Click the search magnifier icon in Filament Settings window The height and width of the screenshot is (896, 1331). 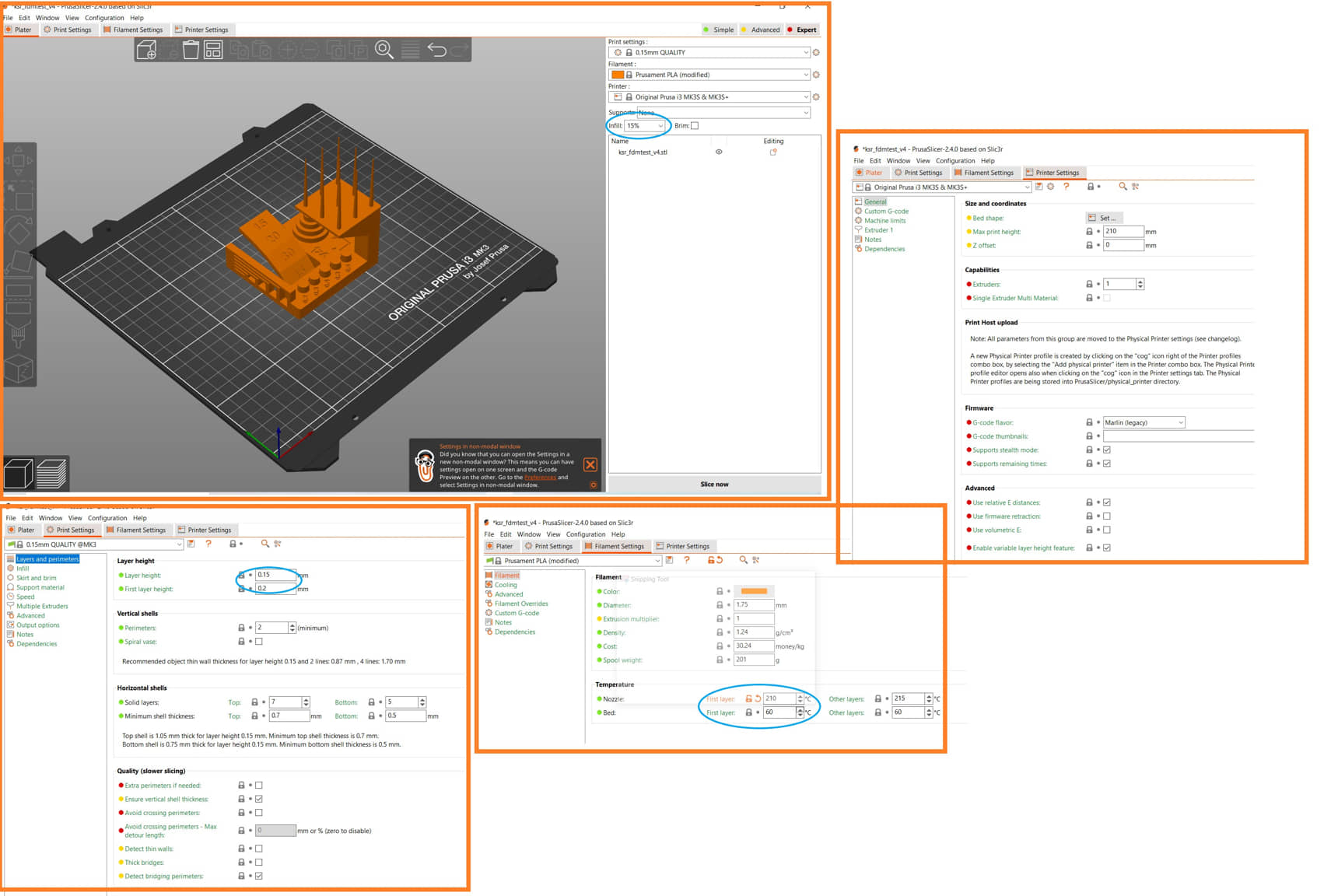[x=743, y=560]
